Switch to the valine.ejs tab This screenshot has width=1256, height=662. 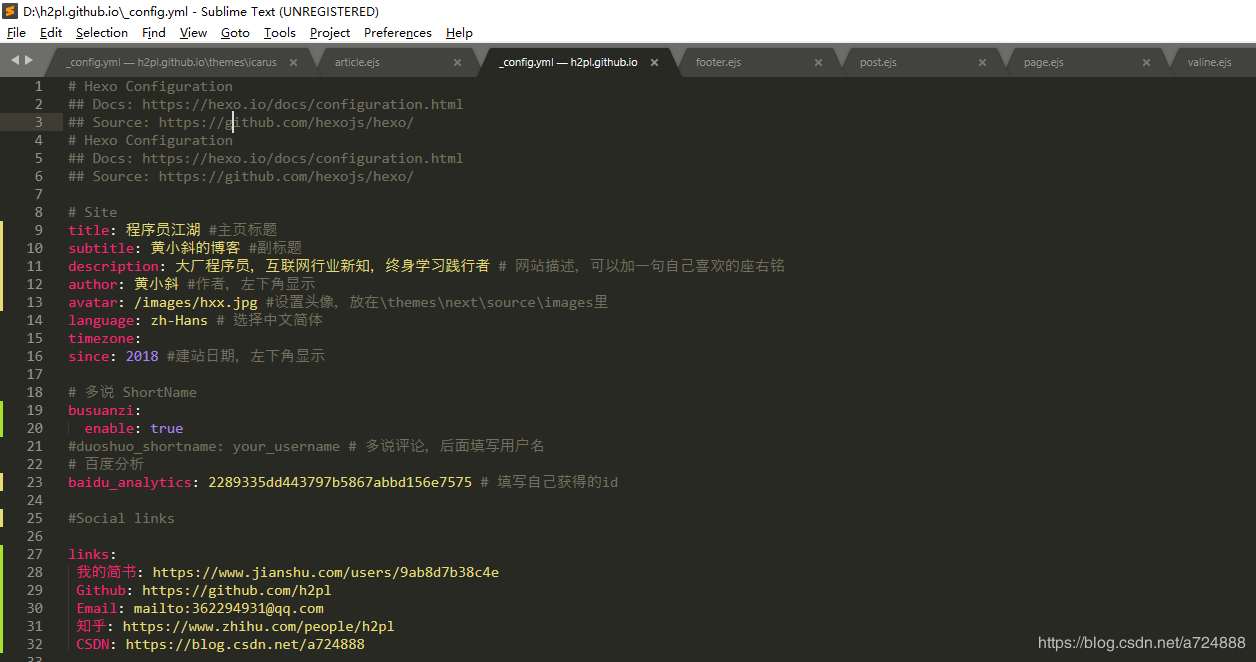[x=1209, y=62]
